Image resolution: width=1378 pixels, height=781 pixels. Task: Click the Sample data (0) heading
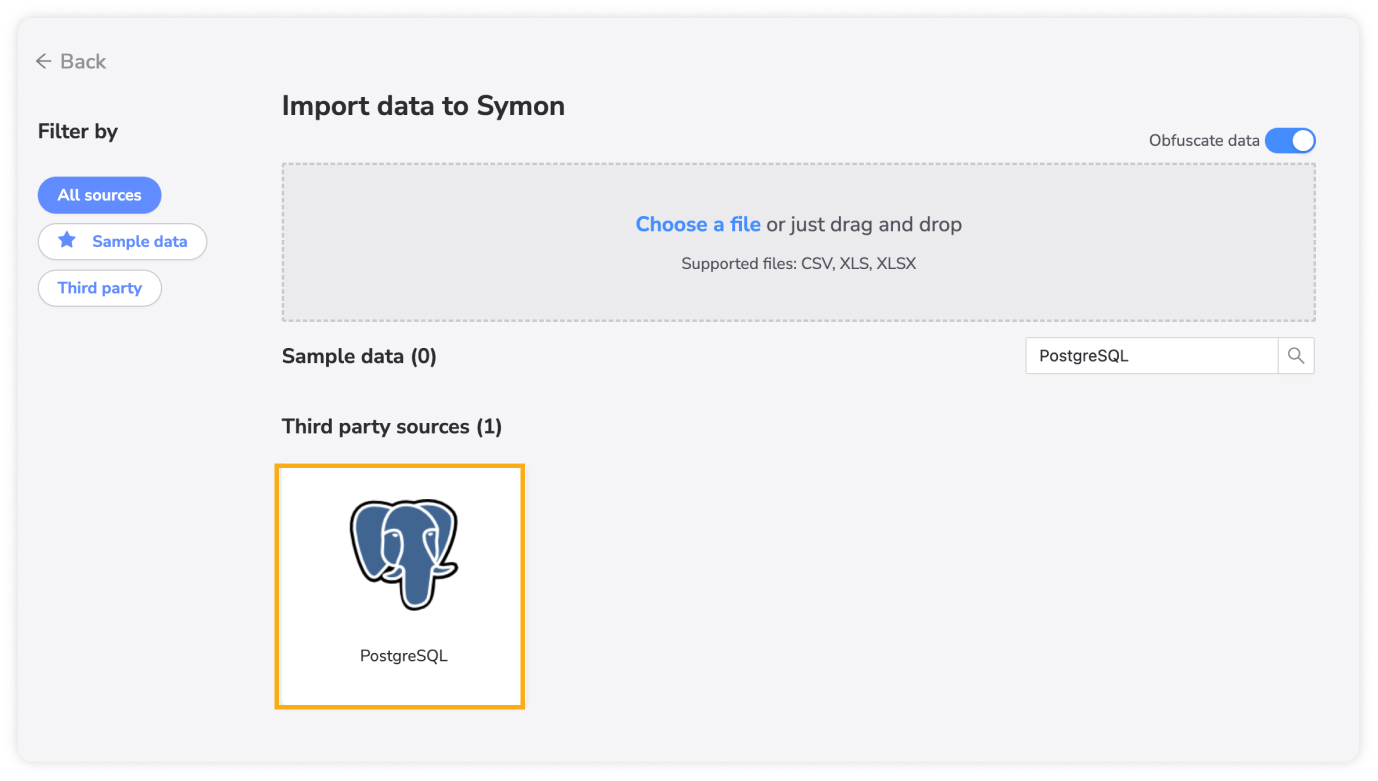[359, 356]
